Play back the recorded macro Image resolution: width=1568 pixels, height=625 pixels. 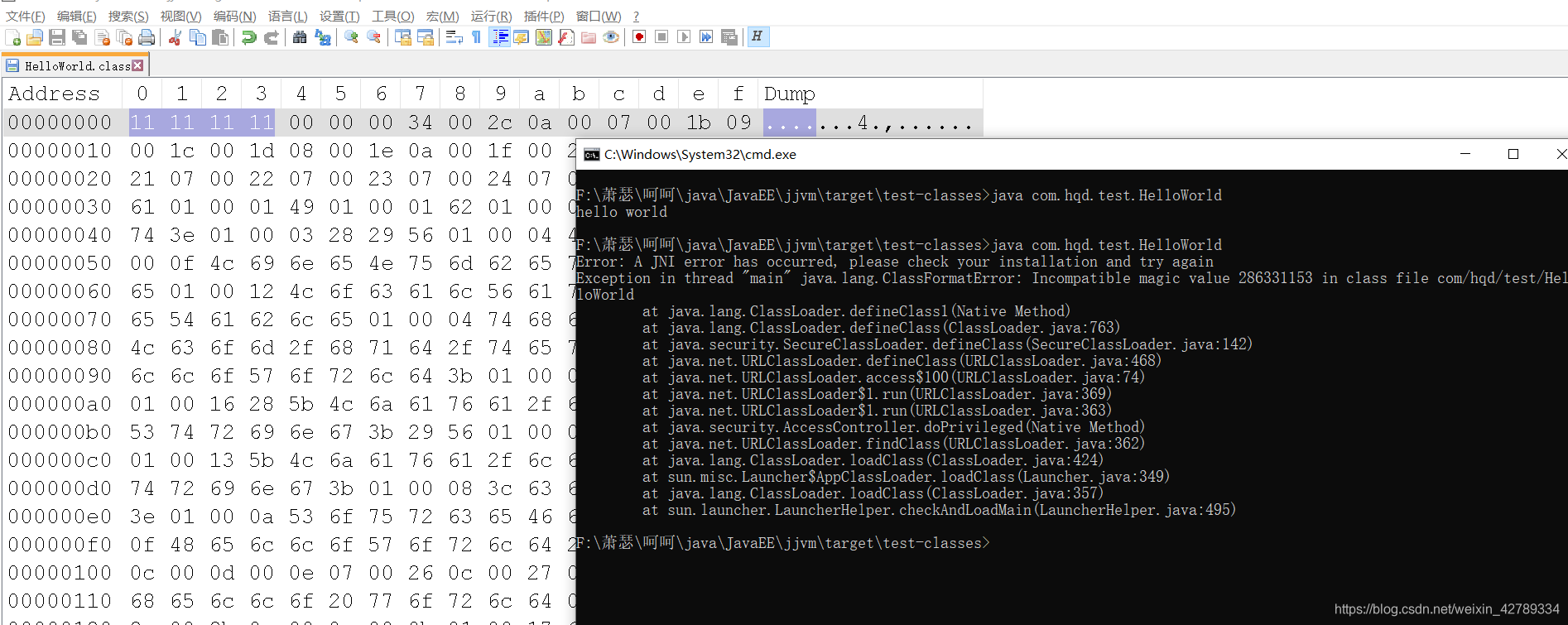684,37
